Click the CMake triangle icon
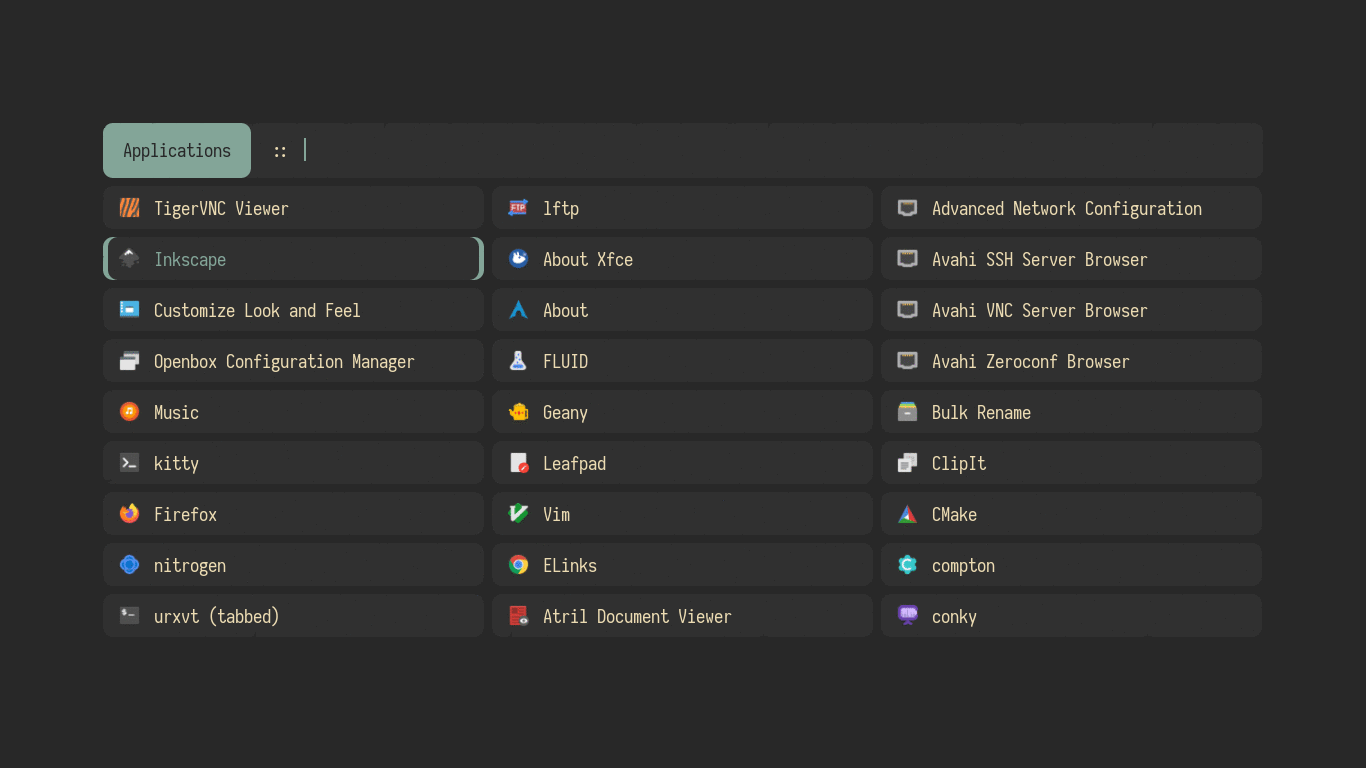Image resolution: width=1366 pixels, height=768 pixels. 907,514
